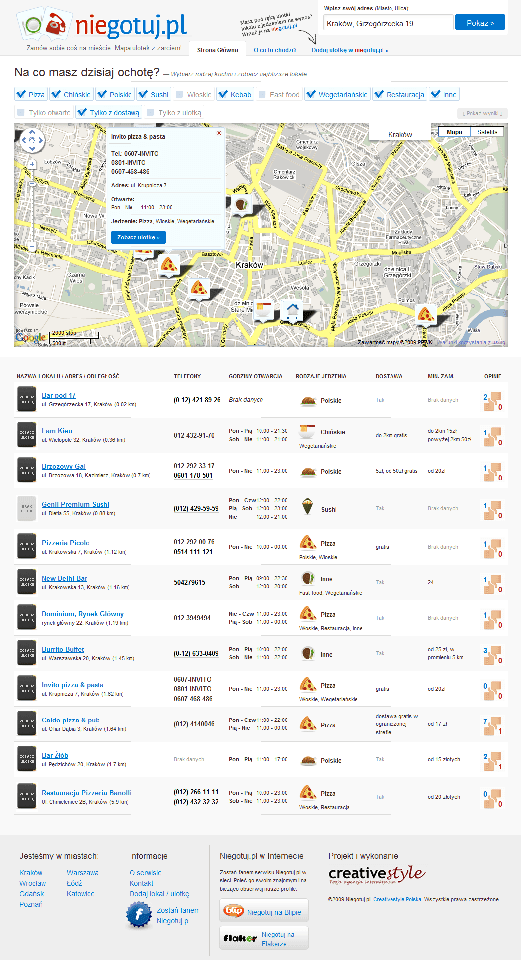521x960 pixels.
Task: Uncheck the Pizza cuisine filter
Action: (x=31, y=94)
